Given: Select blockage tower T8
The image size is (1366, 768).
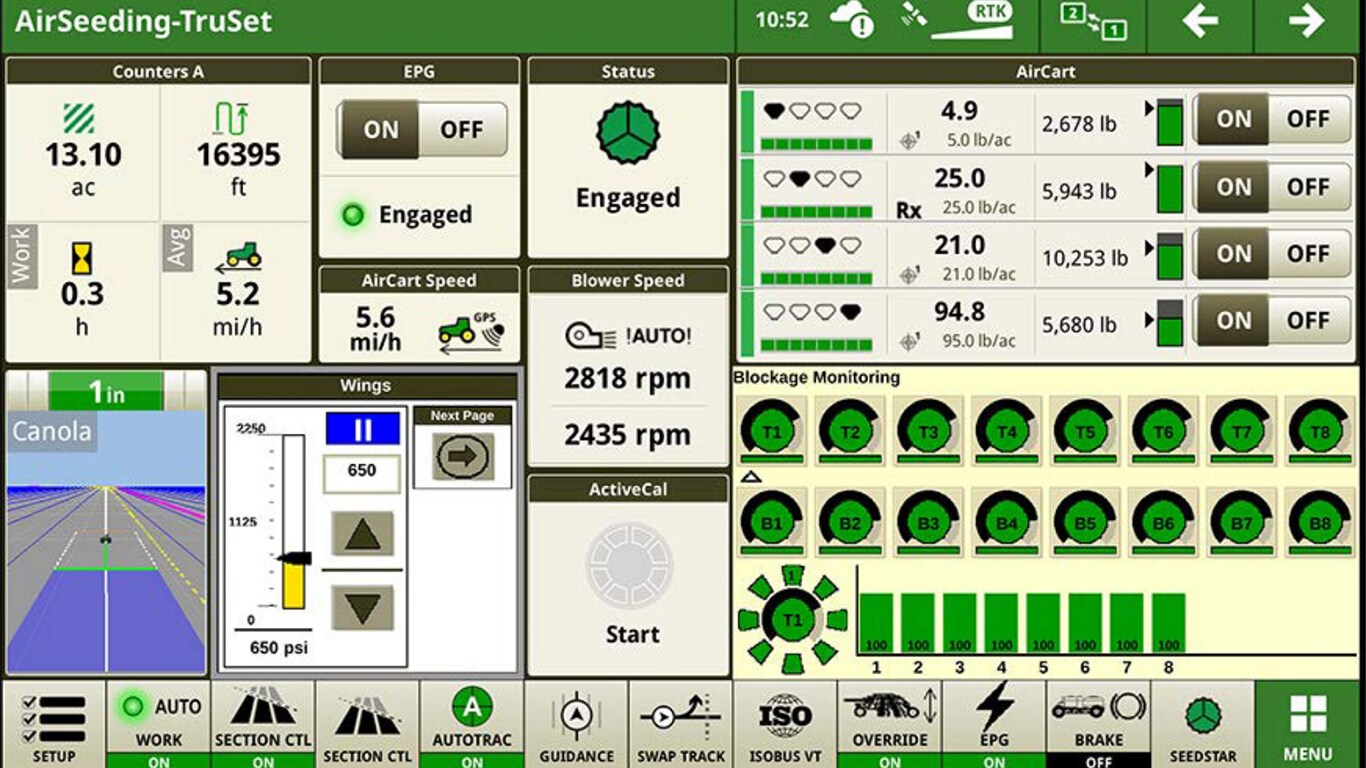Looking at the screenshot, I should [1320, 432].
